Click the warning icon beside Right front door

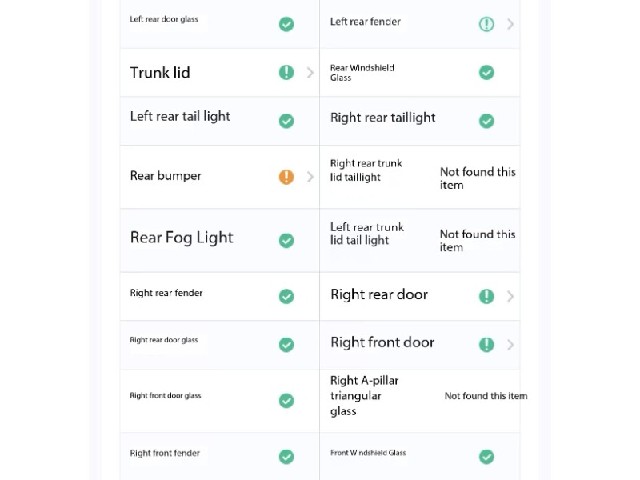[486, 344]
